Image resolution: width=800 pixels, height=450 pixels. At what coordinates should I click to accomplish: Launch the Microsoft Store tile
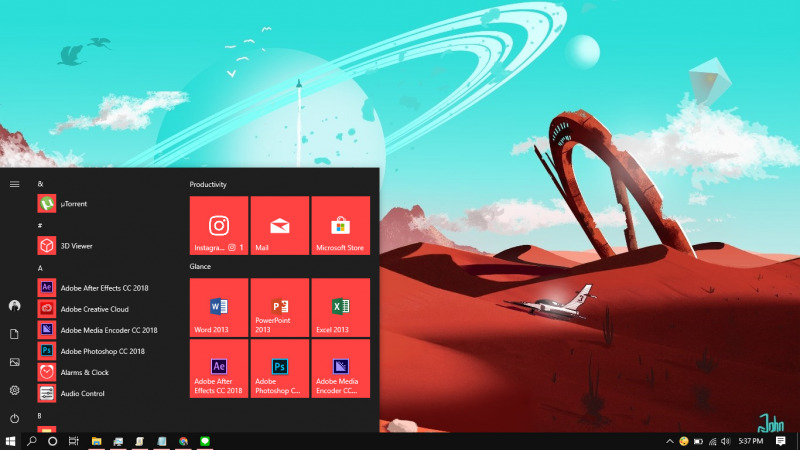[340, 225]
